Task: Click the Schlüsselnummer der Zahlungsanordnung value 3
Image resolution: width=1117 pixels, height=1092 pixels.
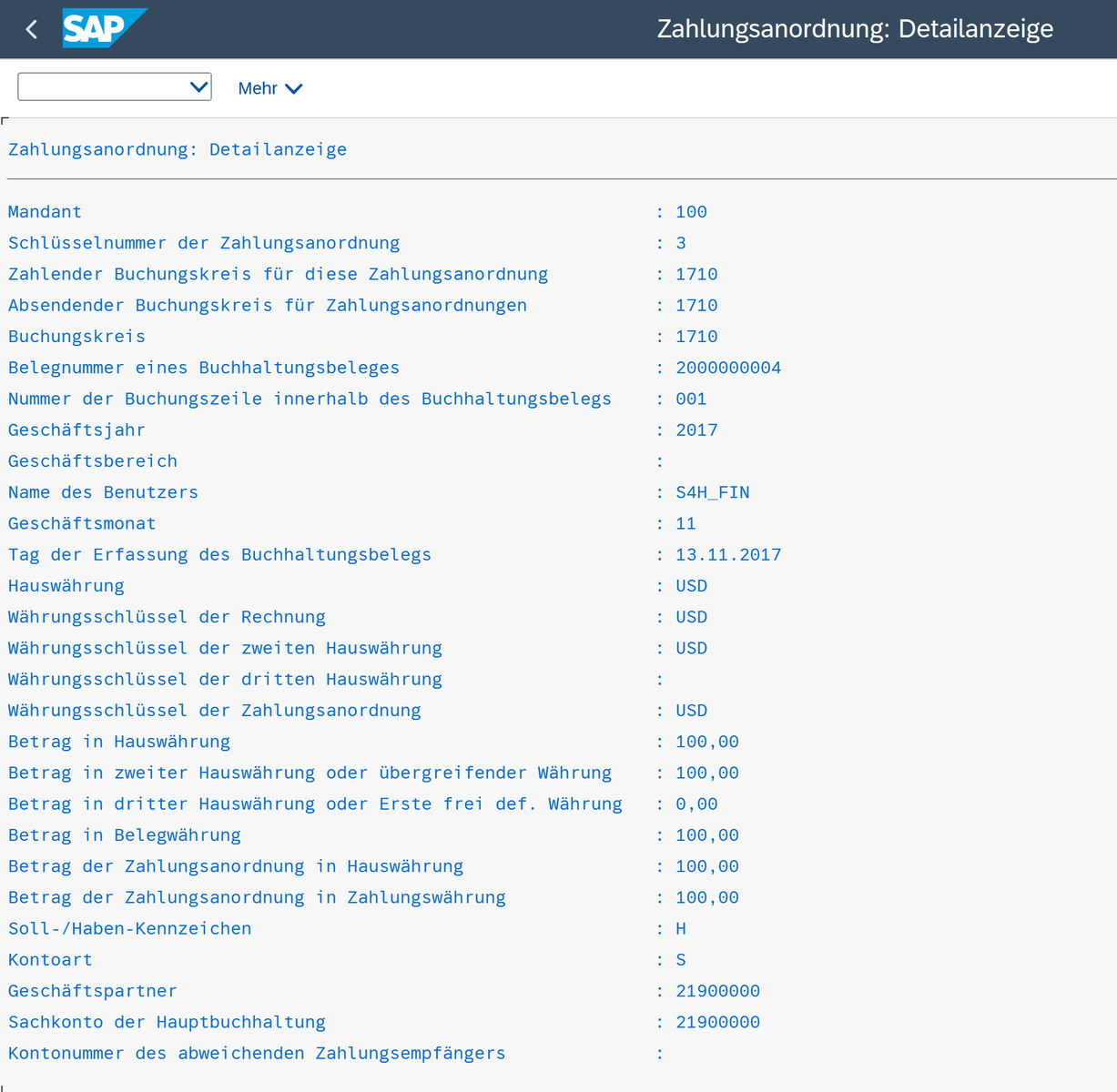Action: 681,243
